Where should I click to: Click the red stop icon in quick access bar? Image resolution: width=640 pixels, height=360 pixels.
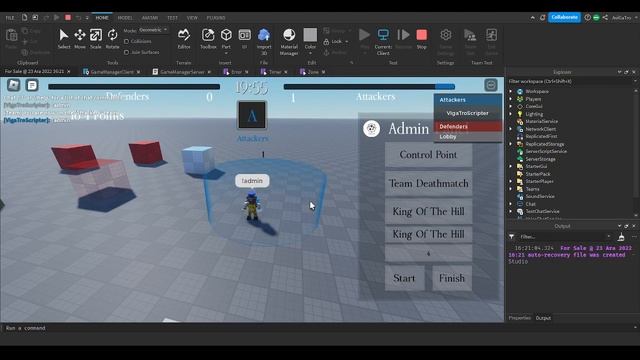point(68,18)
